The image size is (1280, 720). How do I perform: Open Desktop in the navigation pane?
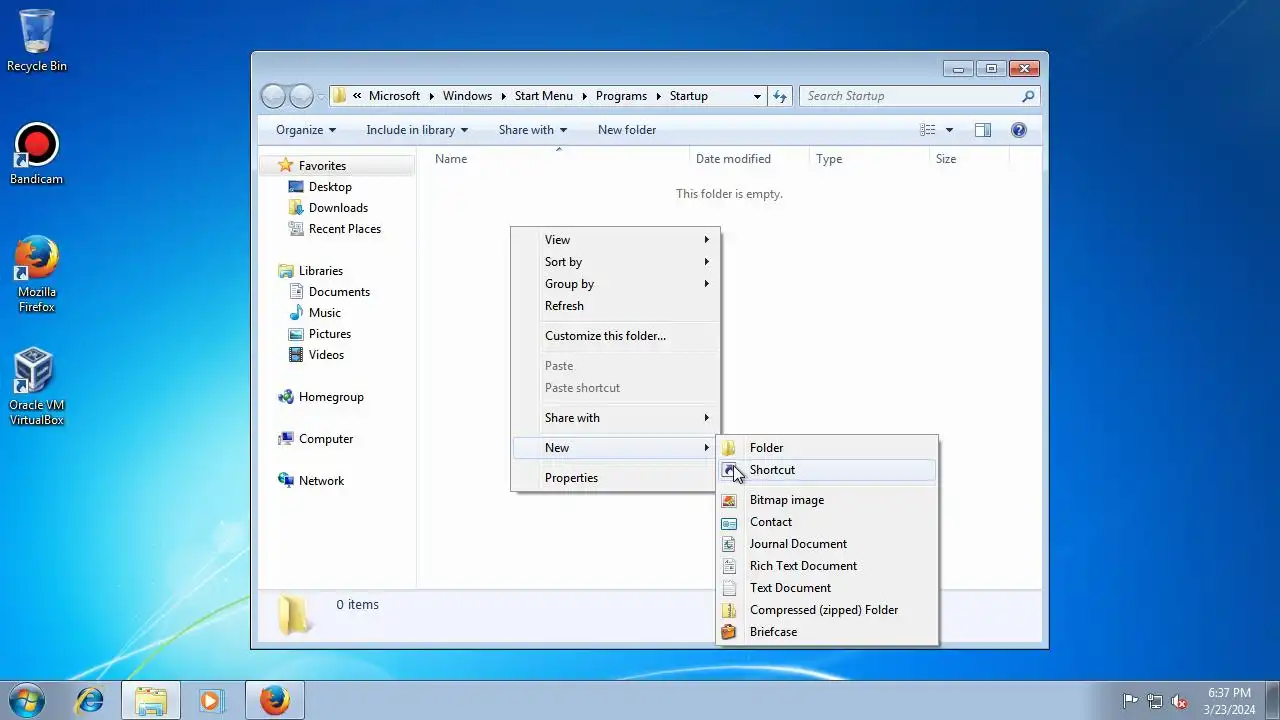click(330, 187)
